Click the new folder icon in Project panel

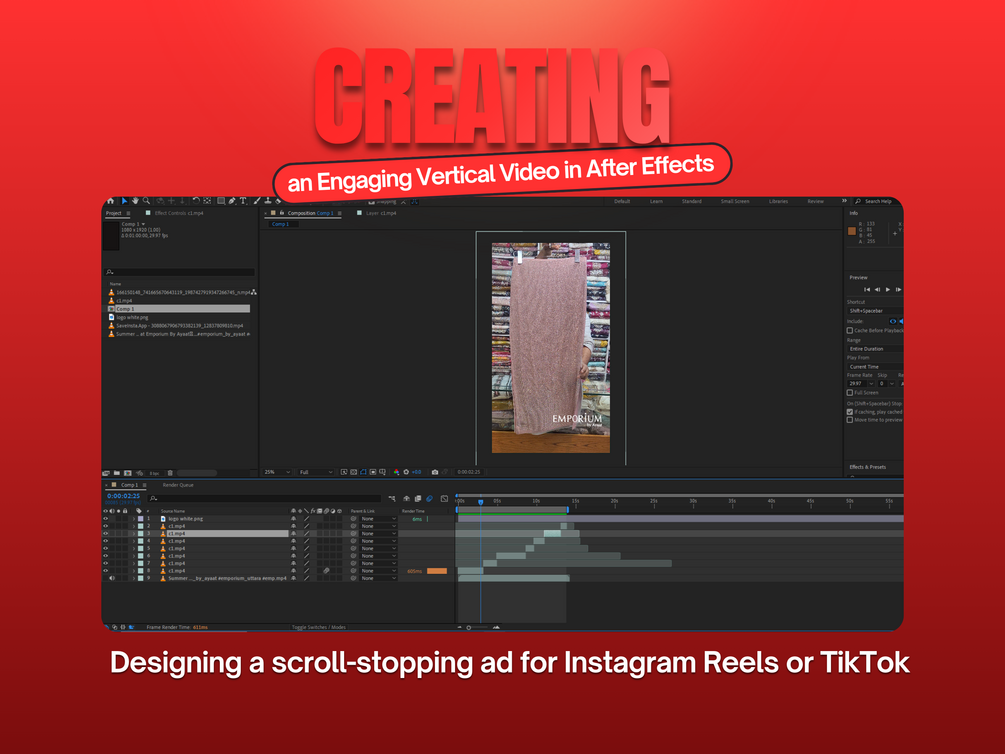(x=117, y=473)
